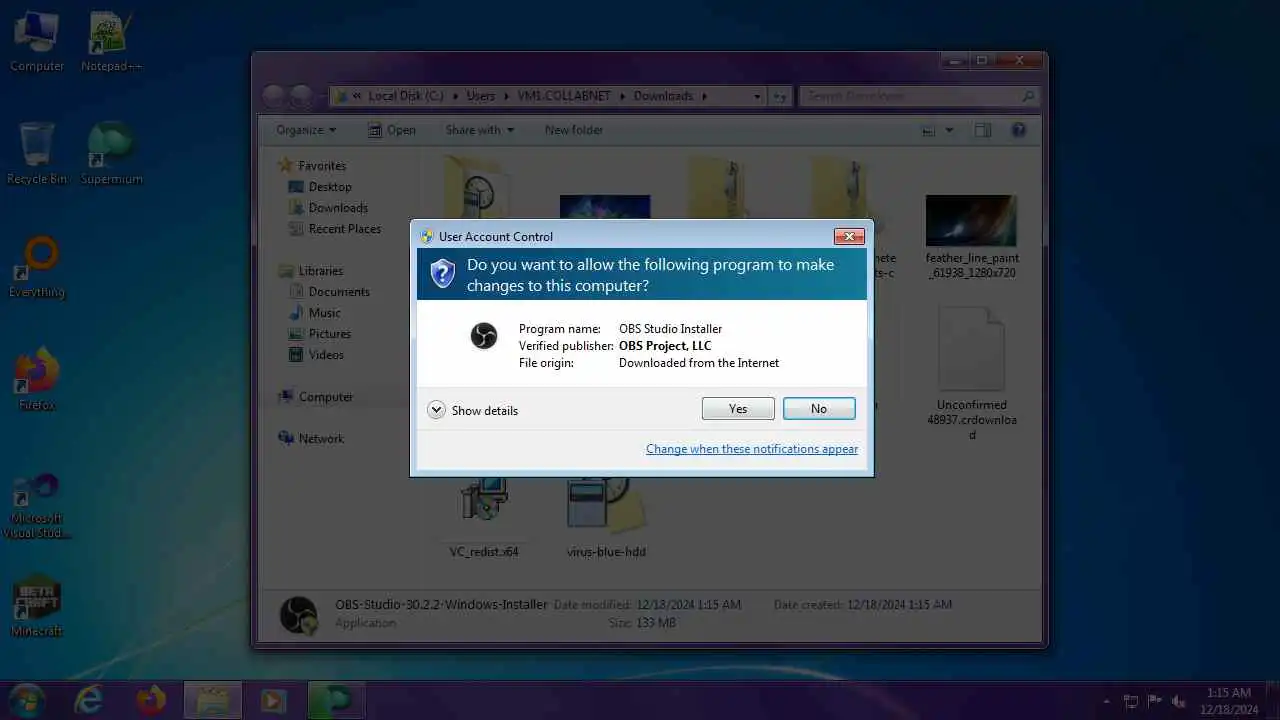Select Firefox desktop shortcut
The image size is (1280, 720).
click(x=37, y=380)
